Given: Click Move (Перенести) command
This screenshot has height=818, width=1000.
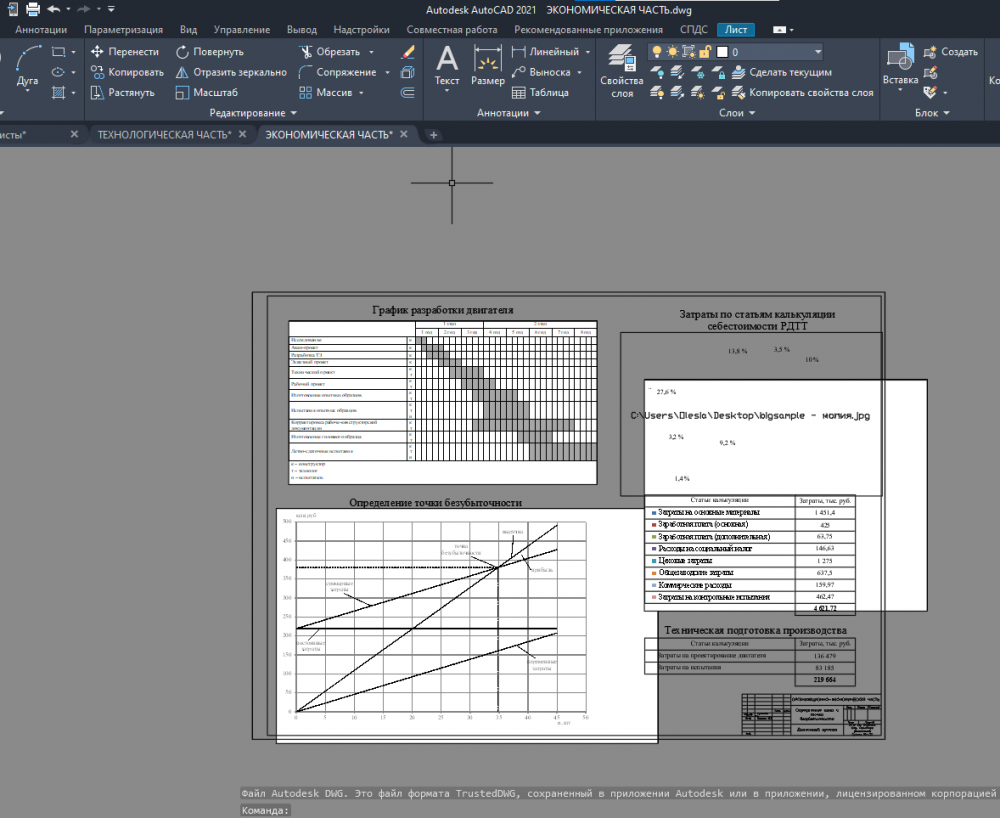Looking at the screenshot, I should (124, 52).
